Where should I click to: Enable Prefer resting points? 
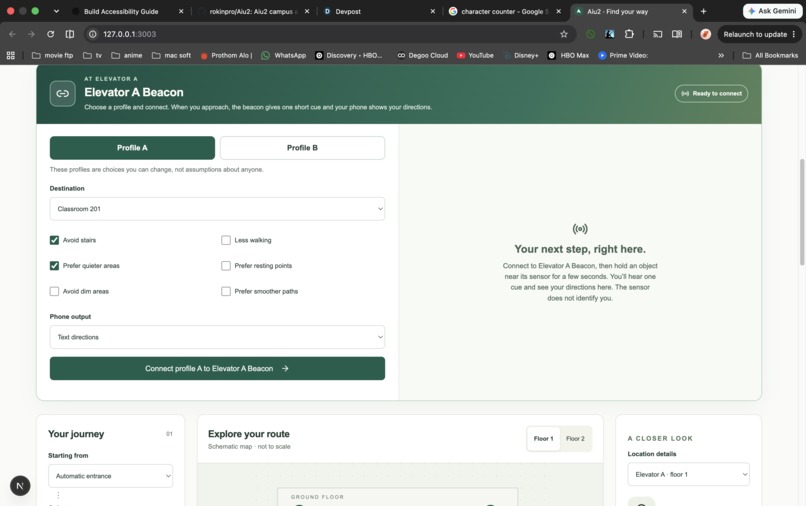pos(226,266)
